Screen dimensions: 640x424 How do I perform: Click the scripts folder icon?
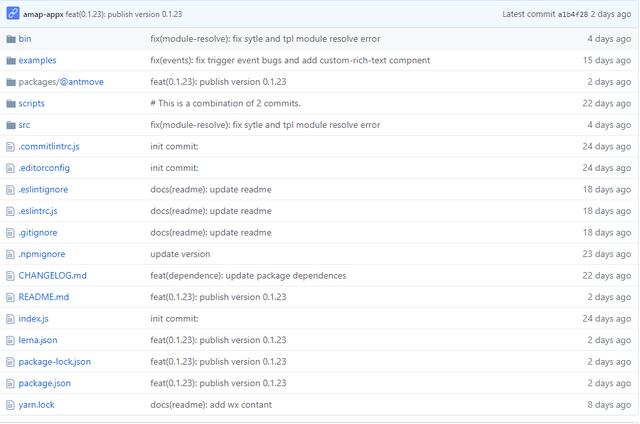11,104
